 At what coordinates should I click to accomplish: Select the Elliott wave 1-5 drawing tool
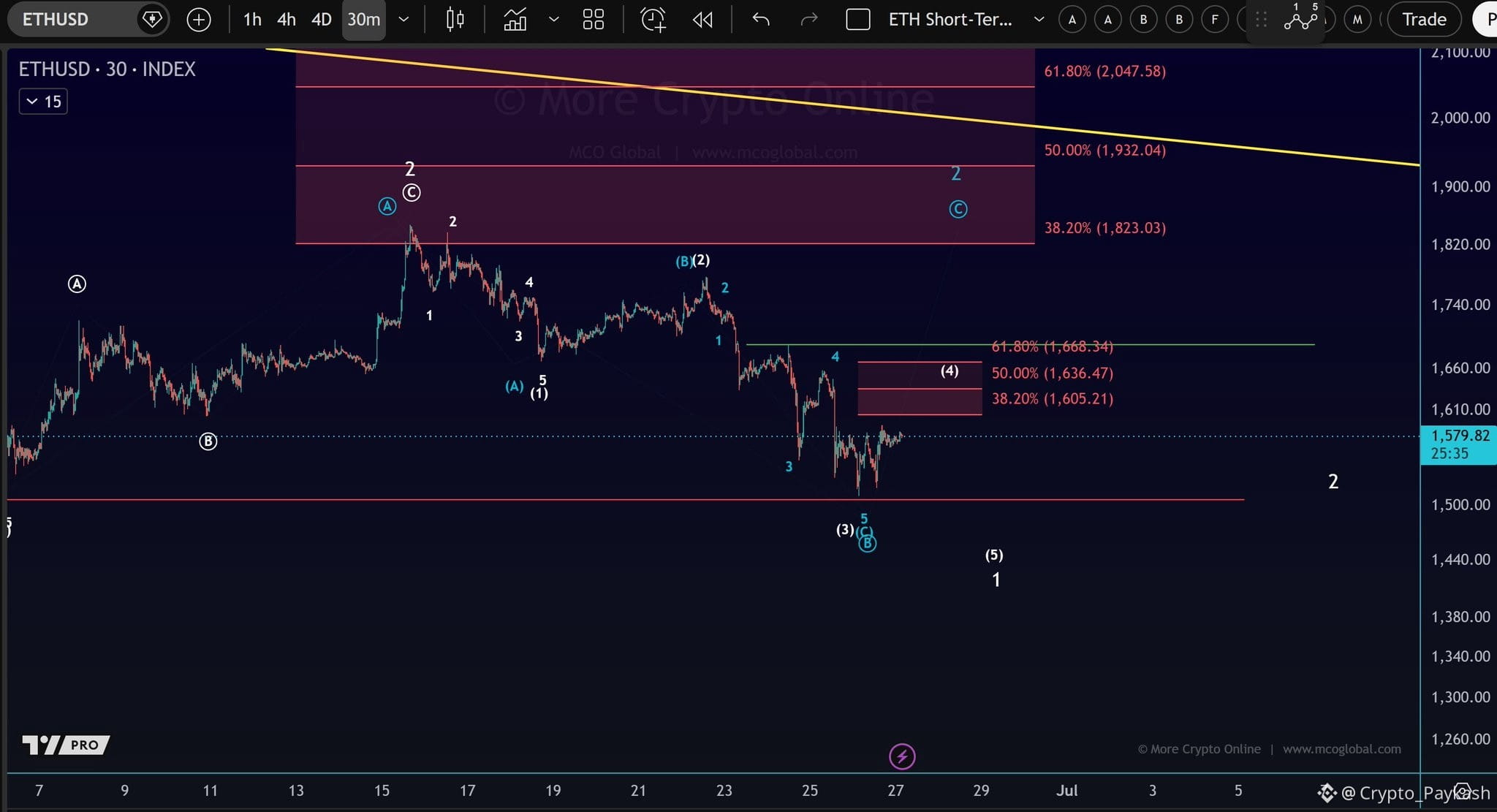pos(1301,18)
